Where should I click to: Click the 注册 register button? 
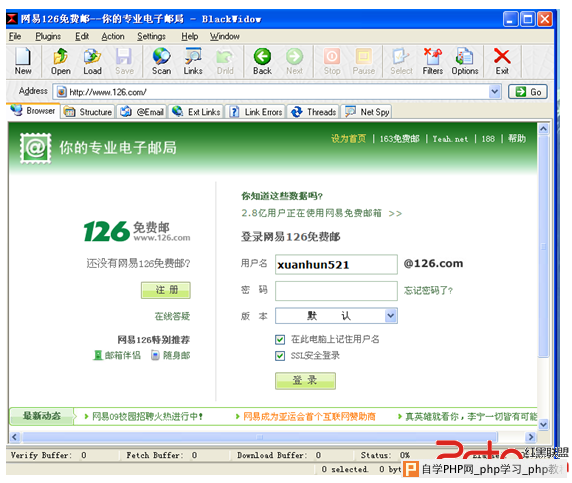click(166, 290)
